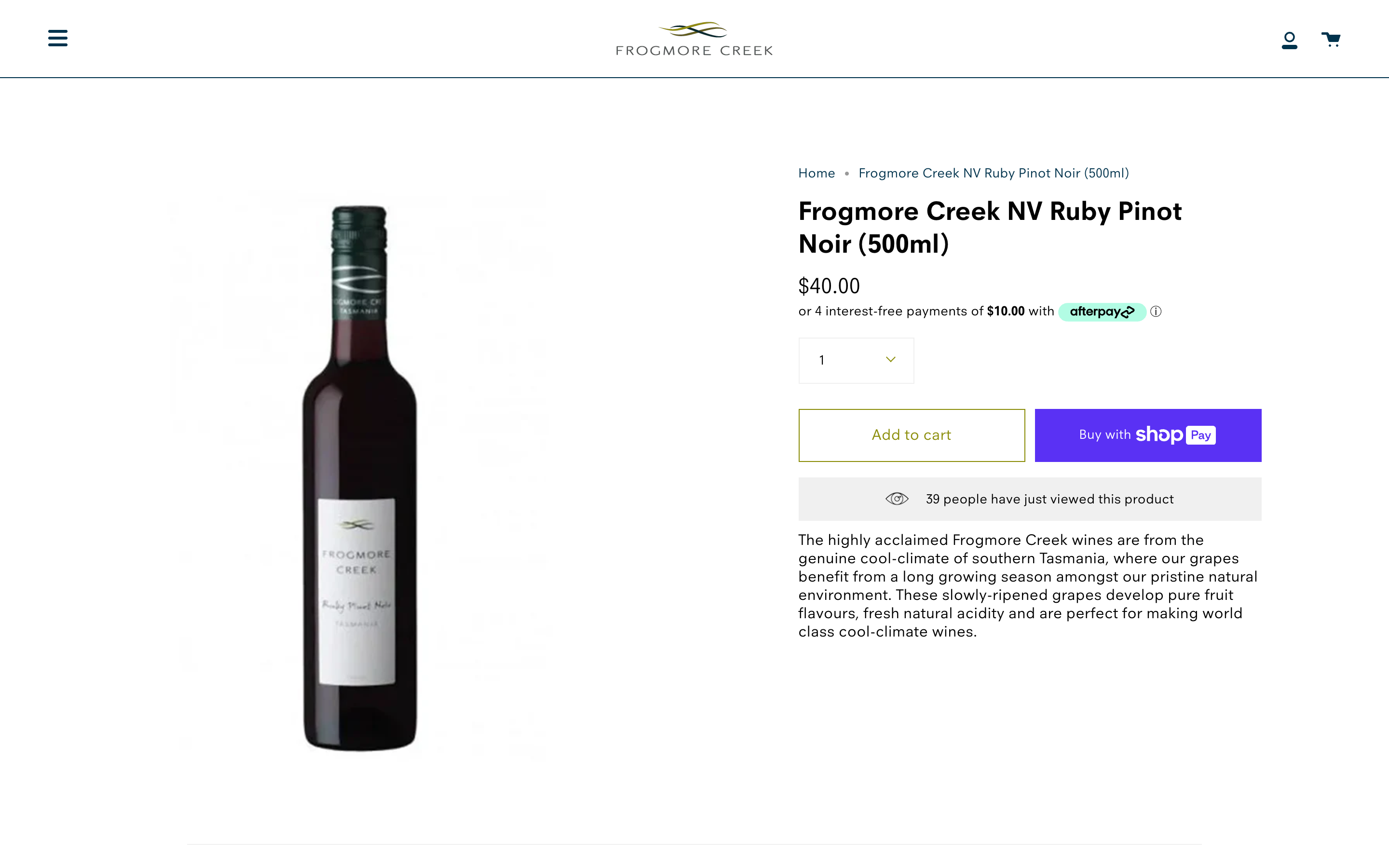This screenshot has height=868, width=1389.
Task: Click Buy with Shop Pay
Action: click(1147, 435)
